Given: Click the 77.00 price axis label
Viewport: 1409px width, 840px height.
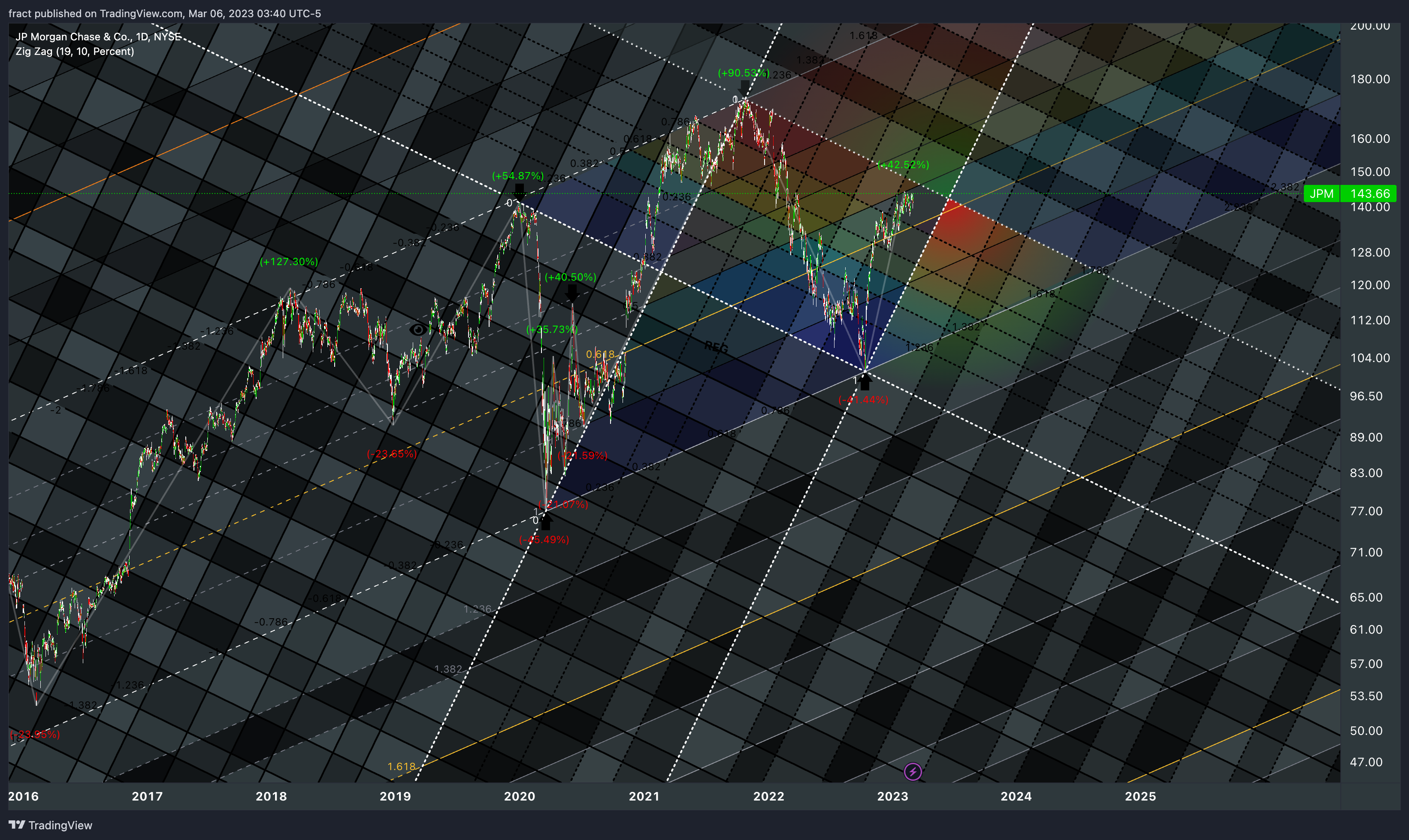Looking at the screenshot, I should pyautogui.click(x=1366, y=511).
